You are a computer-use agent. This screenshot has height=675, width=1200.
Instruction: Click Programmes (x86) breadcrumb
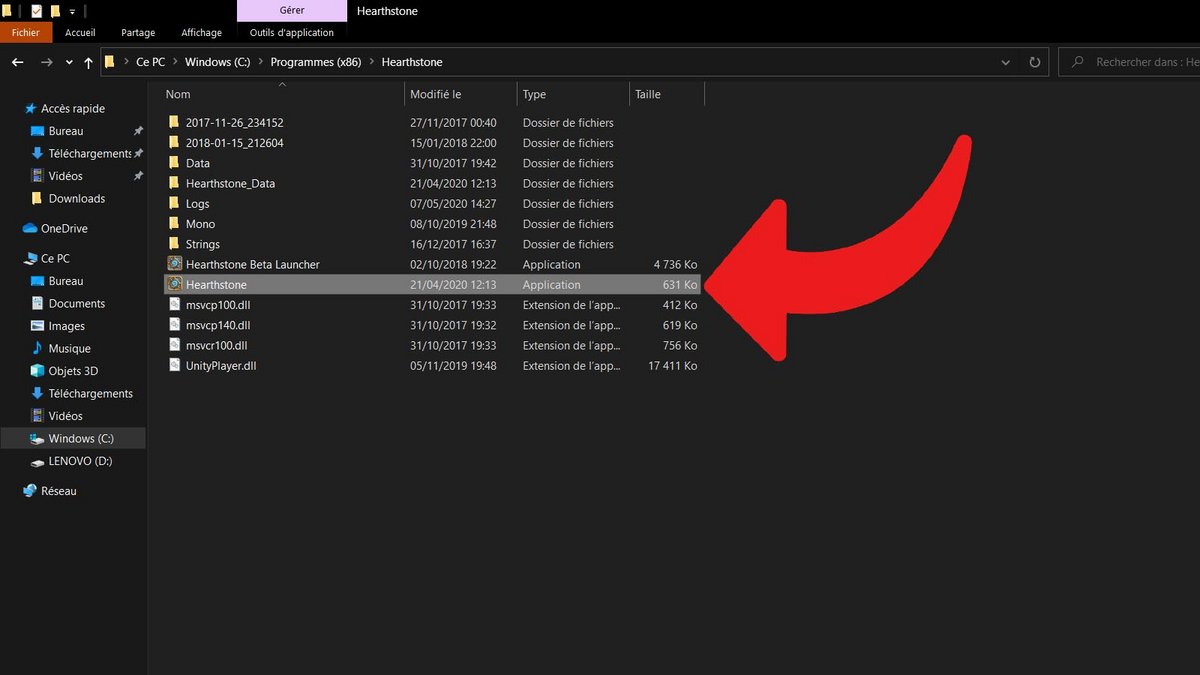[315, 62]
